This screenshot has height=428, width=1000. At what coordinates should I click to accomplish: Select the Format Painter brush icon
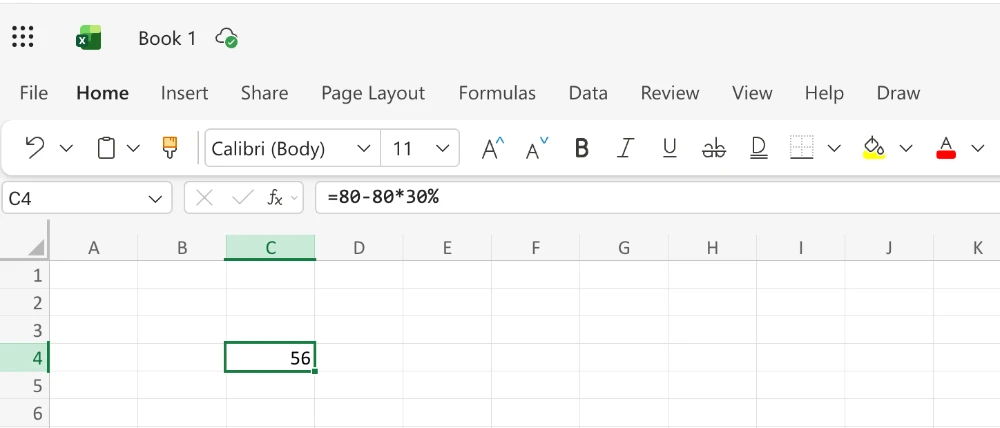pyautogui.click(x=170, y=148)
